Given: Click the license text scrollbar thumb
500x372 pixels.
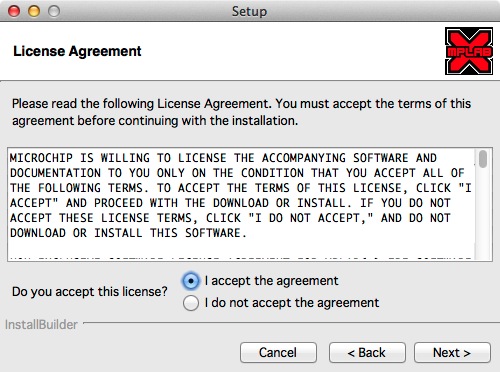Looking at the screenshot, I should (x=483, y=159).
